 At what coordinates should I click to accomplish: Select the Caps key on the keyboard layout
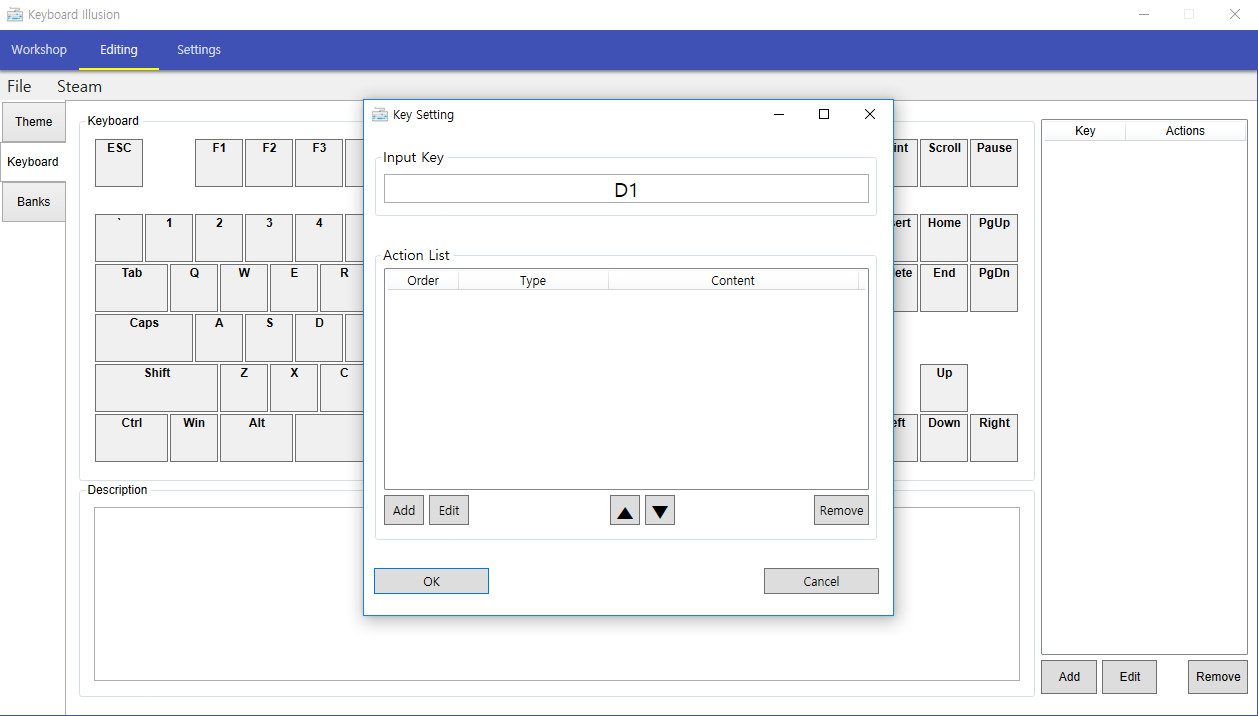(143, 337)
